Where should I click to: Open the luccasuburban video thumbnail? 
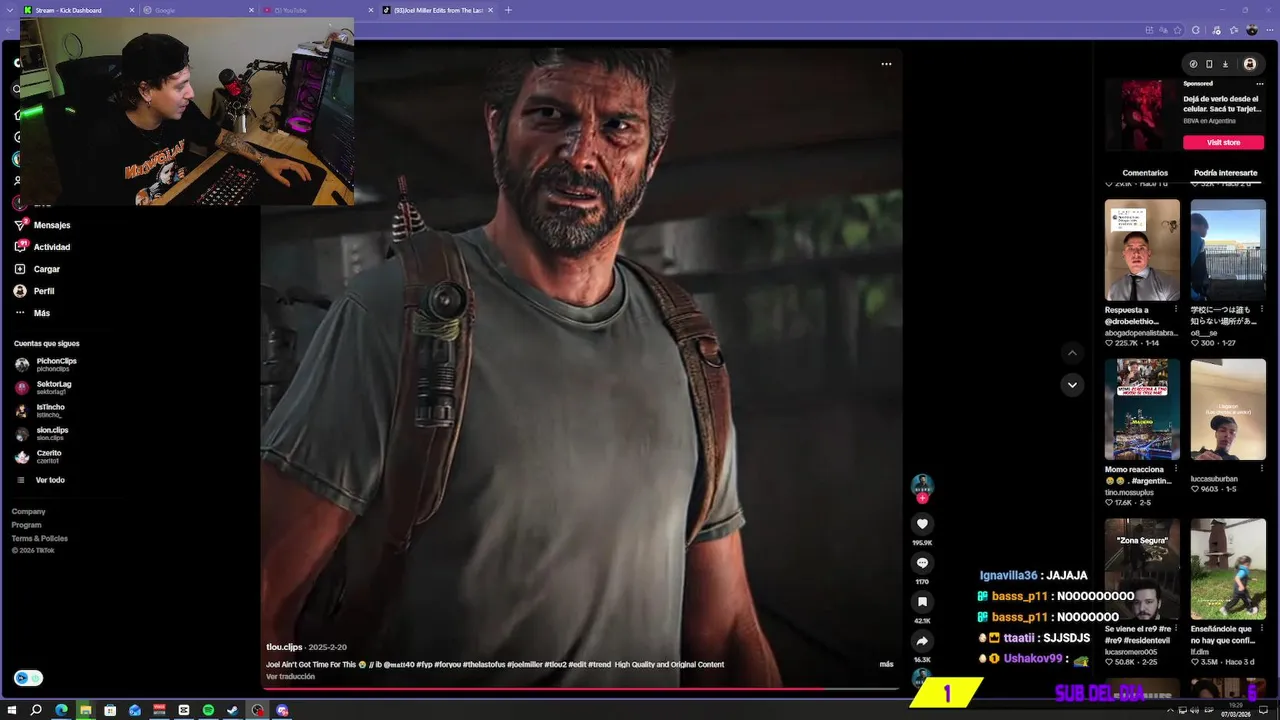point(1228,409)
